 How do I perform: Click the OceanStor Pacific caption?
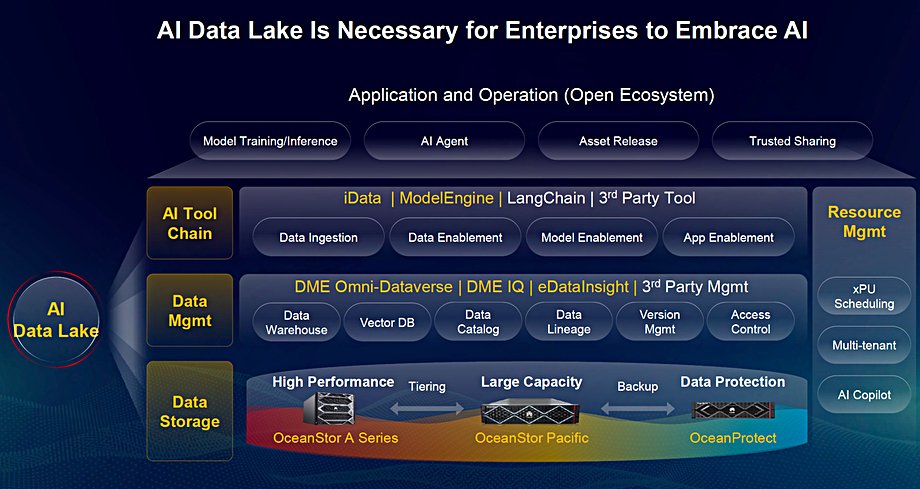pyautogui.click(x=532, y=438)
